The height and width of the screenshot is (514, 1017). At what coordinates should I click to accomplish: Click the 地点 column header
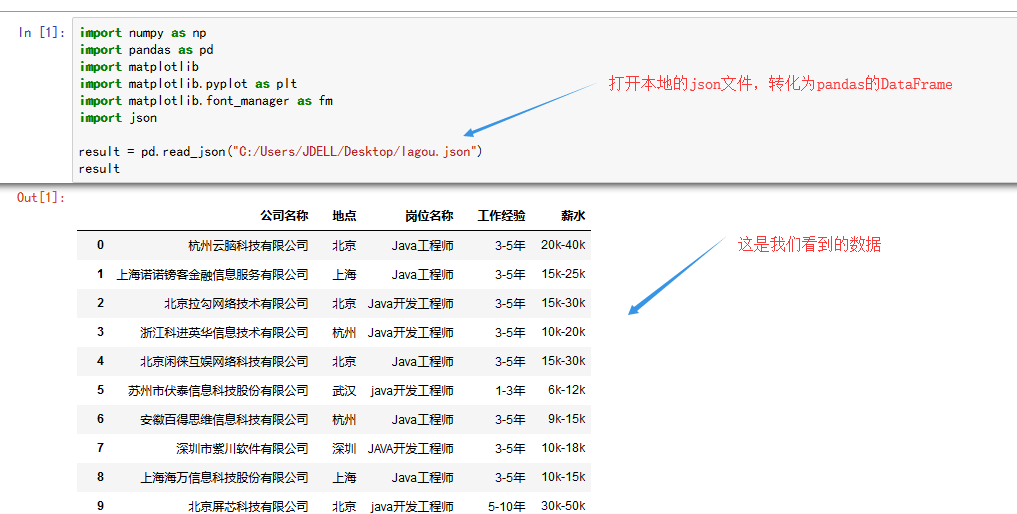344,216
